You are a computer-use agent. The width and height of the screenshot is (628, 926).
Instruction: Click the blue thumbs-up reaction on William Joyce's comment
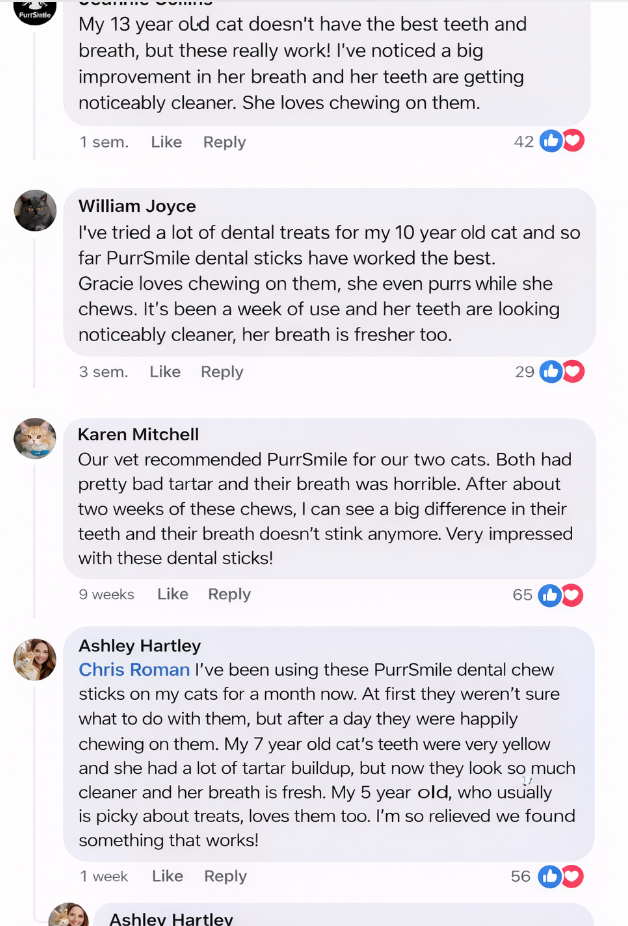(549, 372)
